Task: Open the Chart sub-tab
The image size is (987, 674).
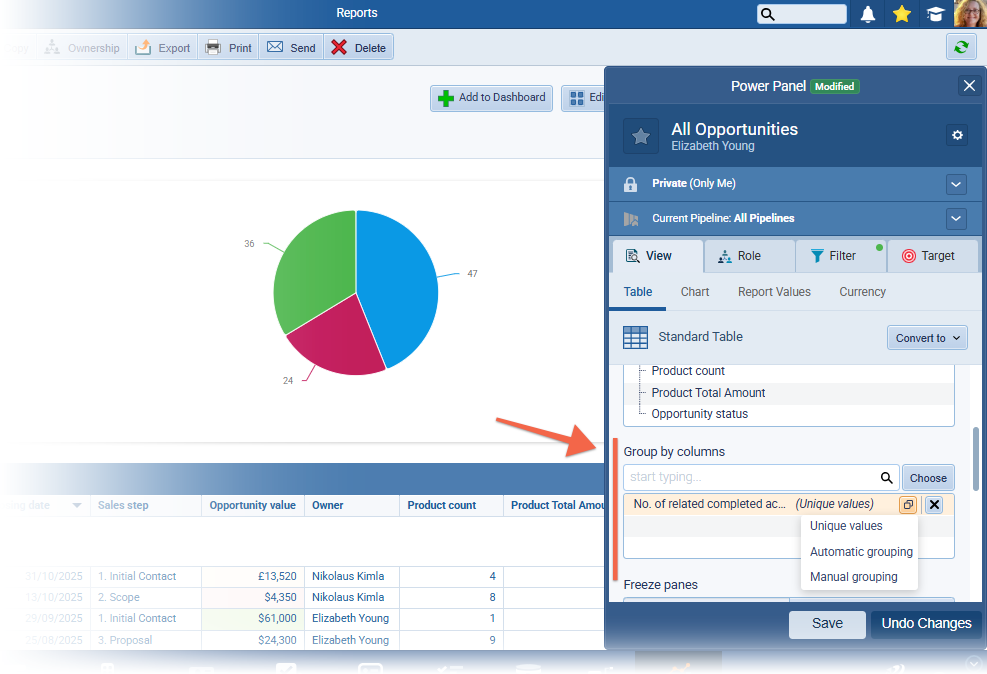Action: 695,292
